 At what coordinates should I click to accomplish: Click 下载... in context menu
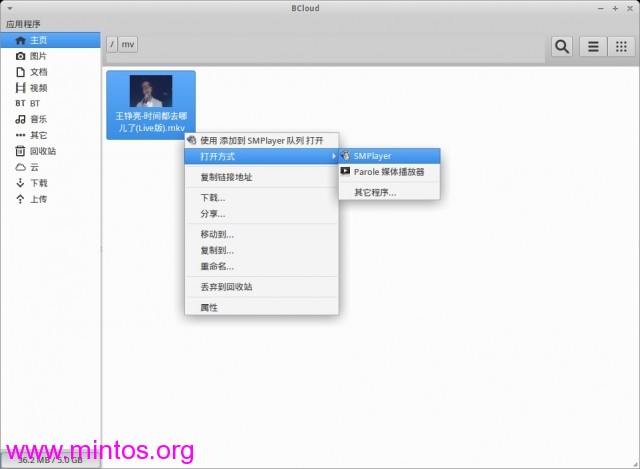click(262, 198)
